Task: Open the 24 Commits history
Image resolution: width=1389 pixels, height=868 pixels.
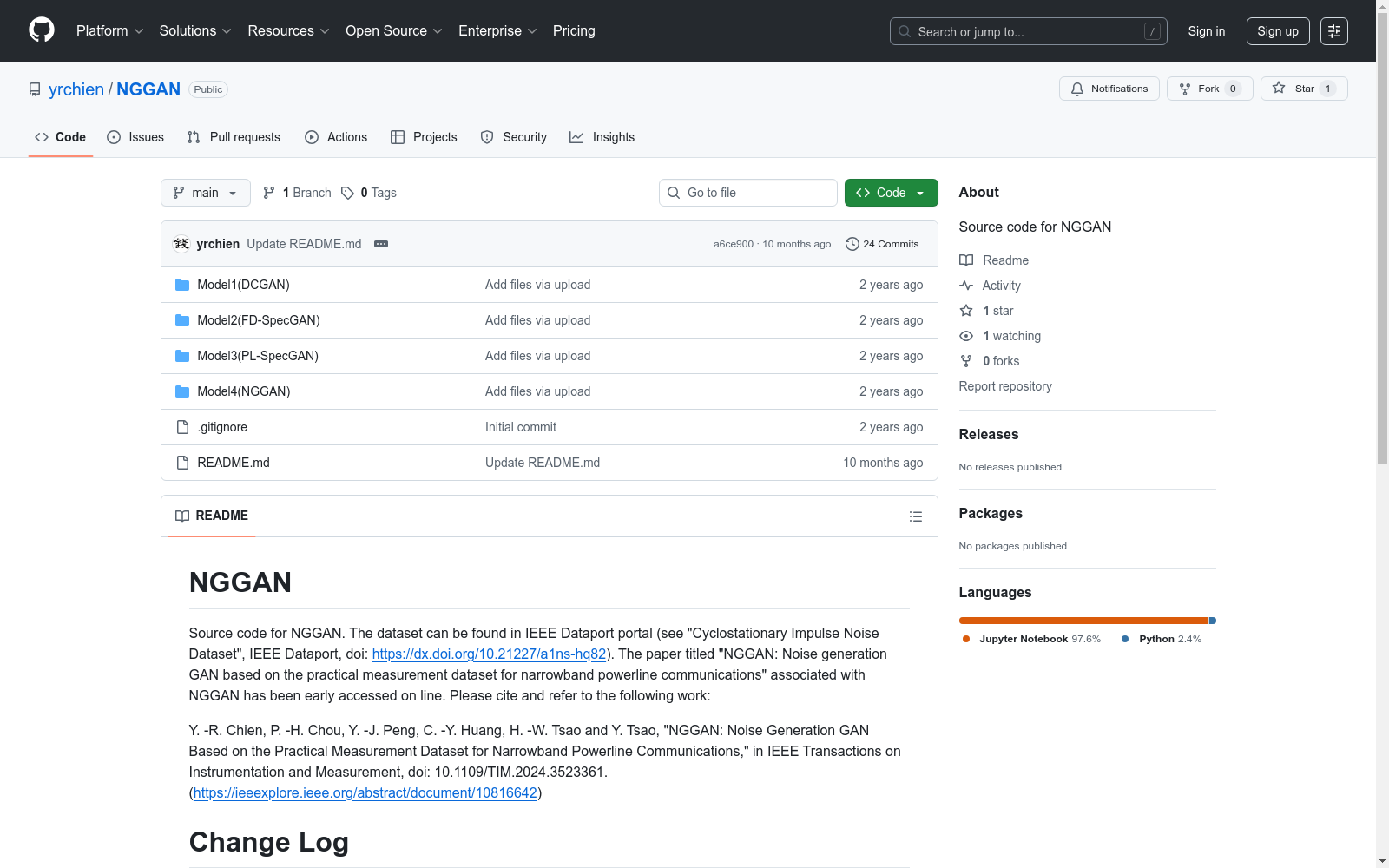Action: pos(882,244)
